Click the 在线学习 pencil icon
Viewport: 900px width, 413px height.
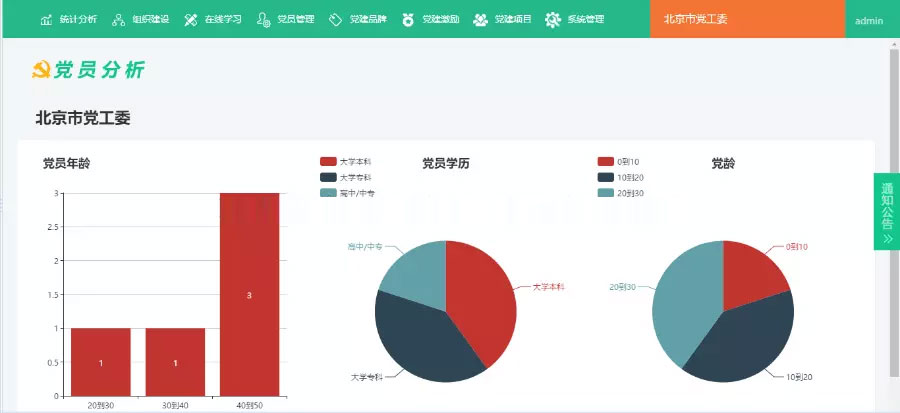[x=191, y=20]
